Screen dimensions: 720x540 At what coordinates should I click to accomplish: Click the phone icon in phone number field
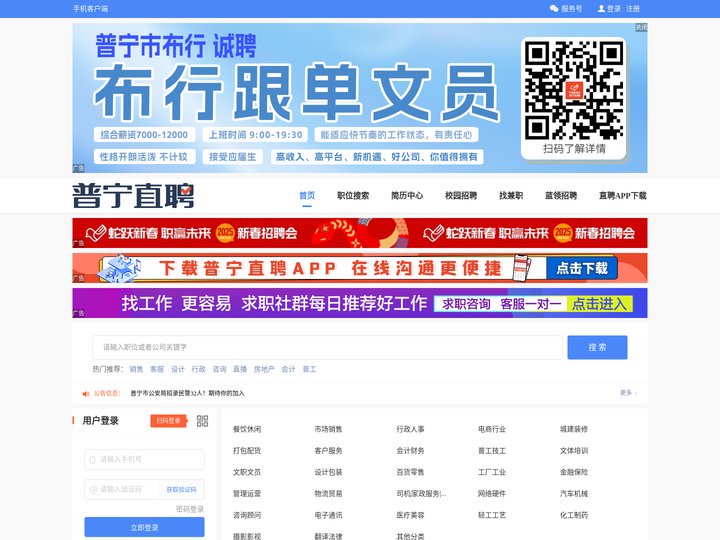click(93, 459)
